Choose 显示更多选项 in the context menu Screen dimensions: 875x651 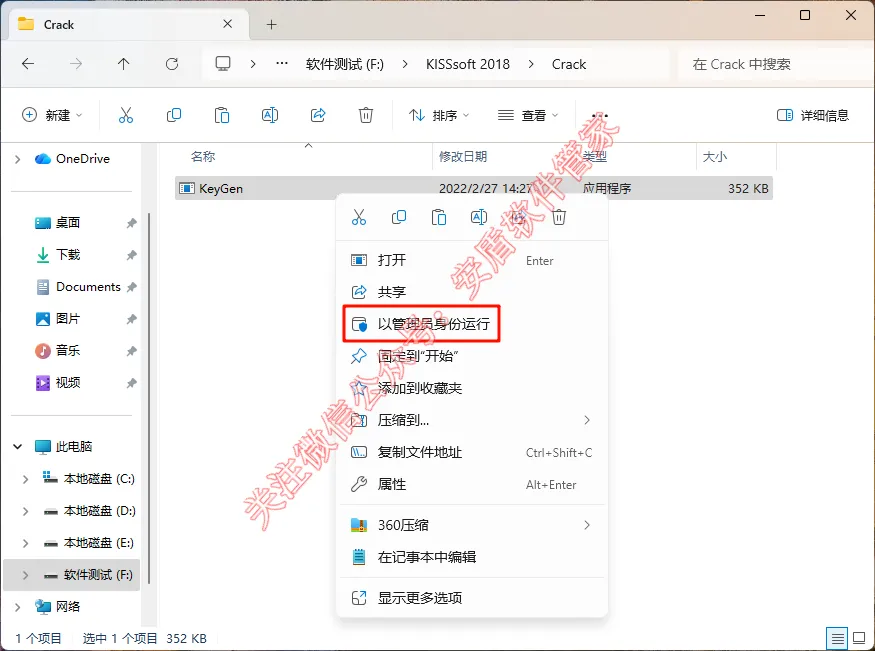point(472,598)
